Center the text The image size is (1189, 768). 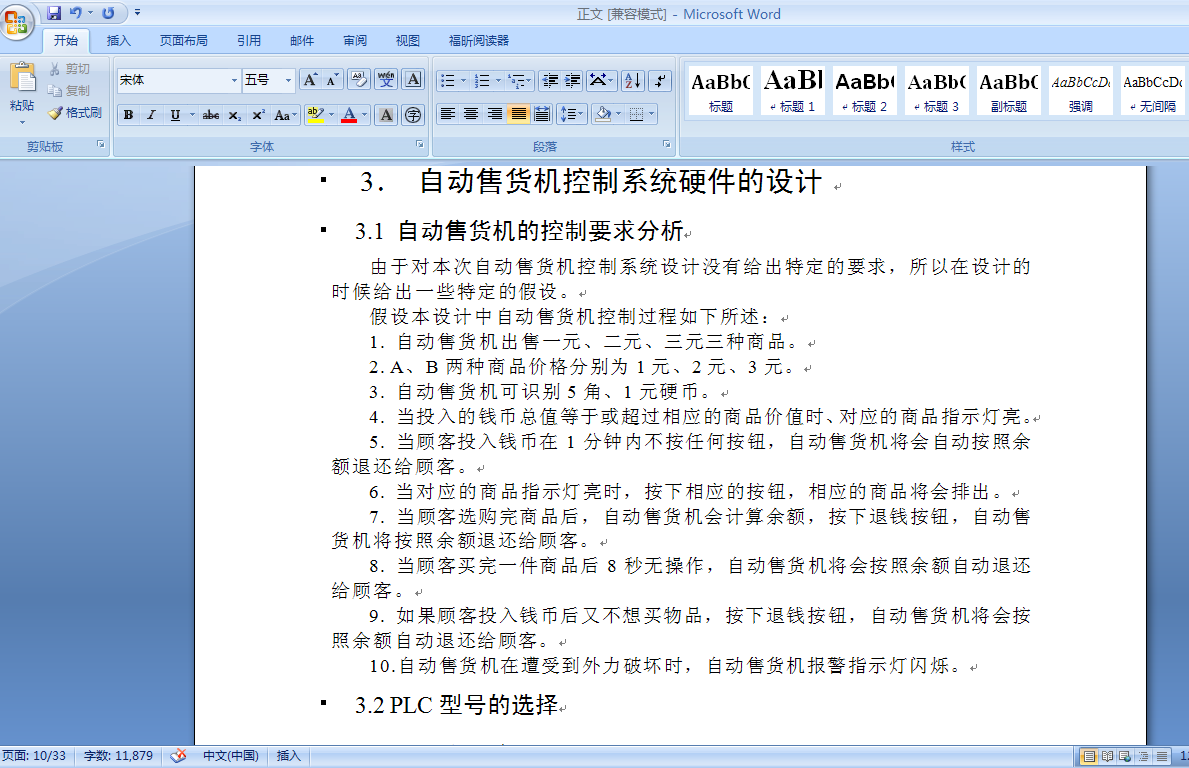[x=471, y=114]
